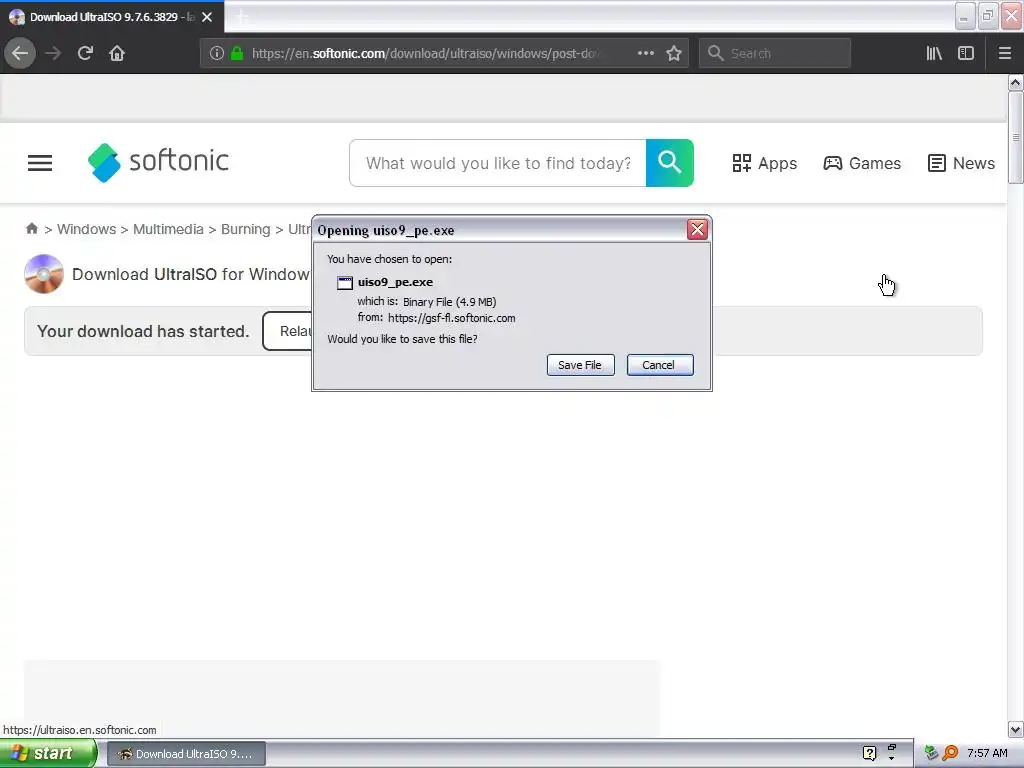This screenshot has height=768, width=1024.
Task: Click the vertical scrollbar thumb
Action: 1015,138
